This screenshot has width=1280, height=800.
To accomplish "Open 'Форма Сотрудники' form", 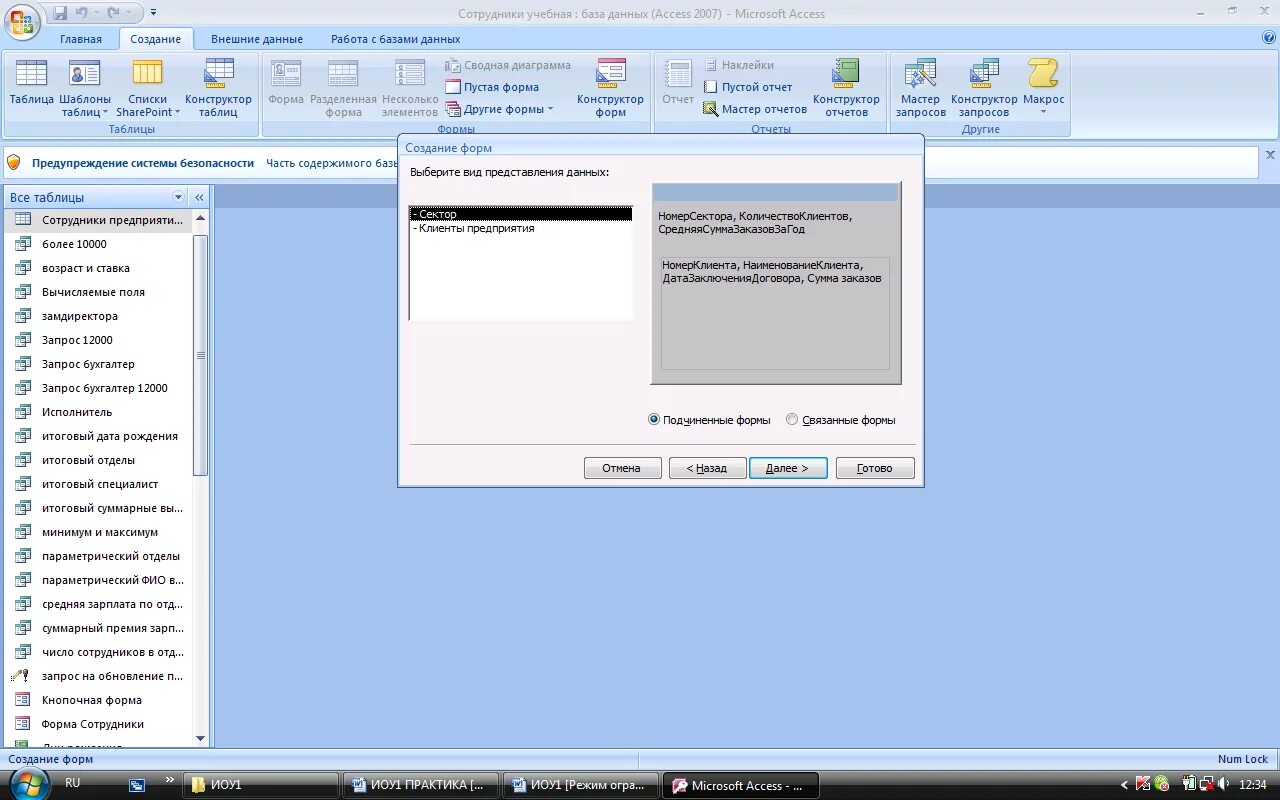I will pos(98,724).
